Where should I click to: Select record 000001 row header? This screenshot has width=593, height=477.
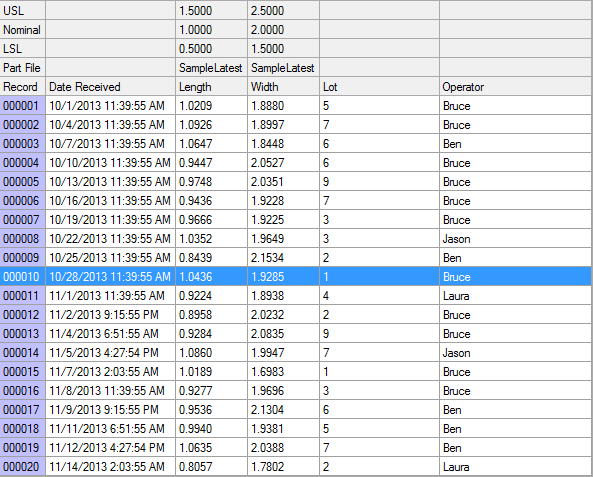click(23, 106)
